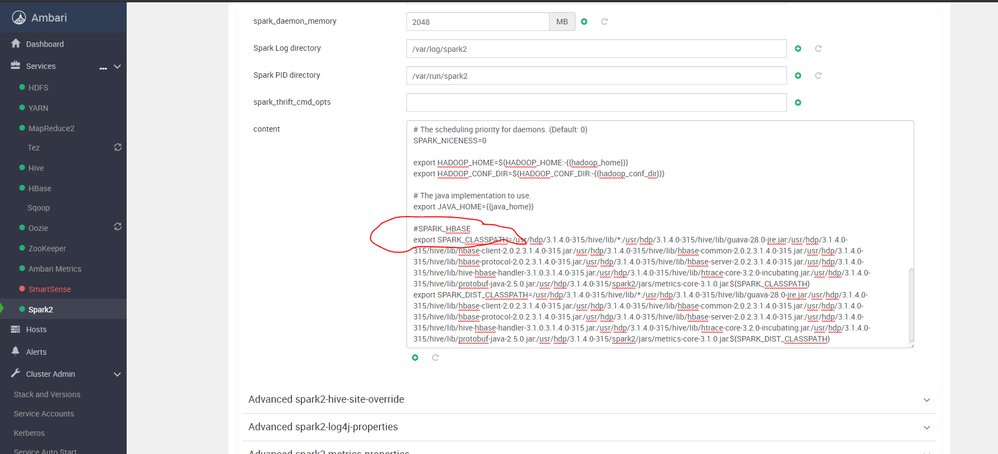Select the Oozie service
Viewport: 998px width, 454px height.
[38, 228]
